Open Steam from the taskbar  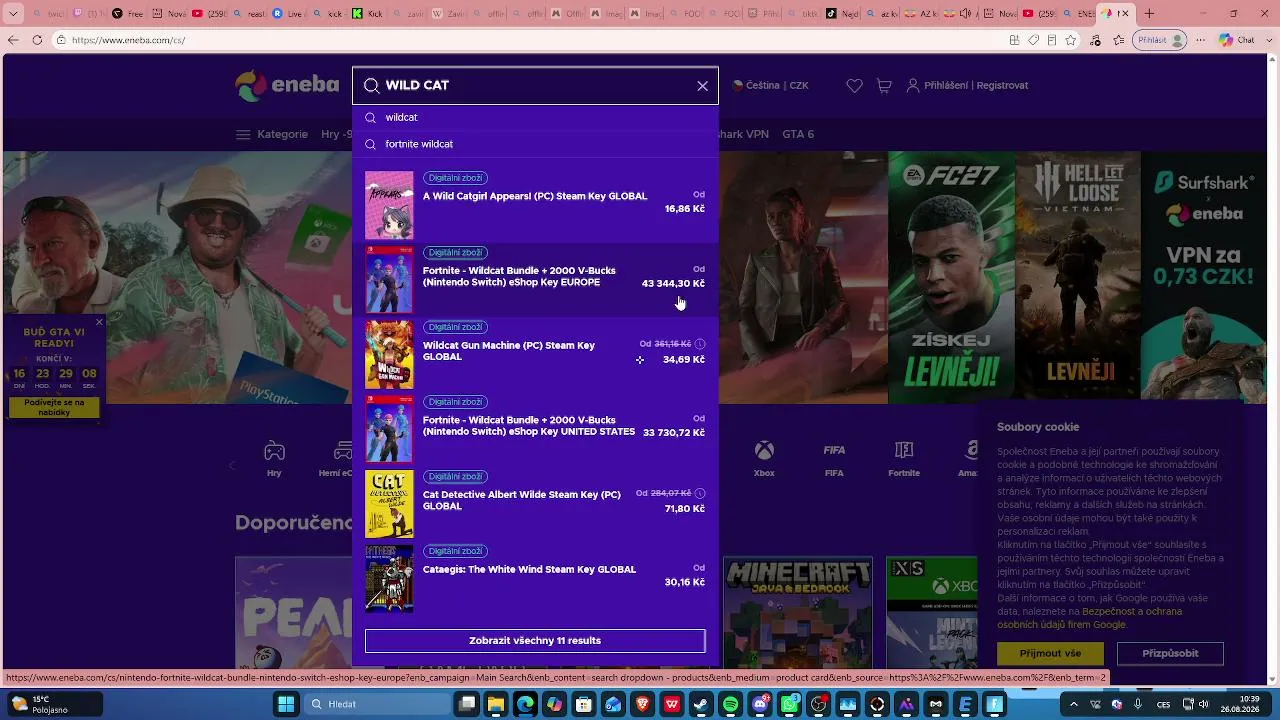[701, 704]
